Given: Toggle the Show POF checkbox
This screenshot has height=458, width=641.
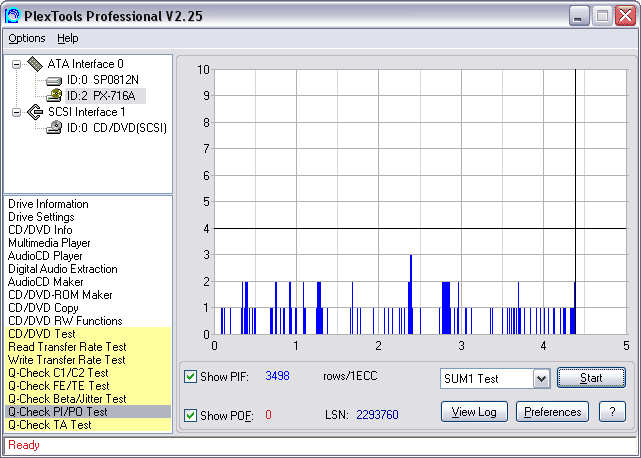Looking at the screenshot, I should [x=191, y=415].
